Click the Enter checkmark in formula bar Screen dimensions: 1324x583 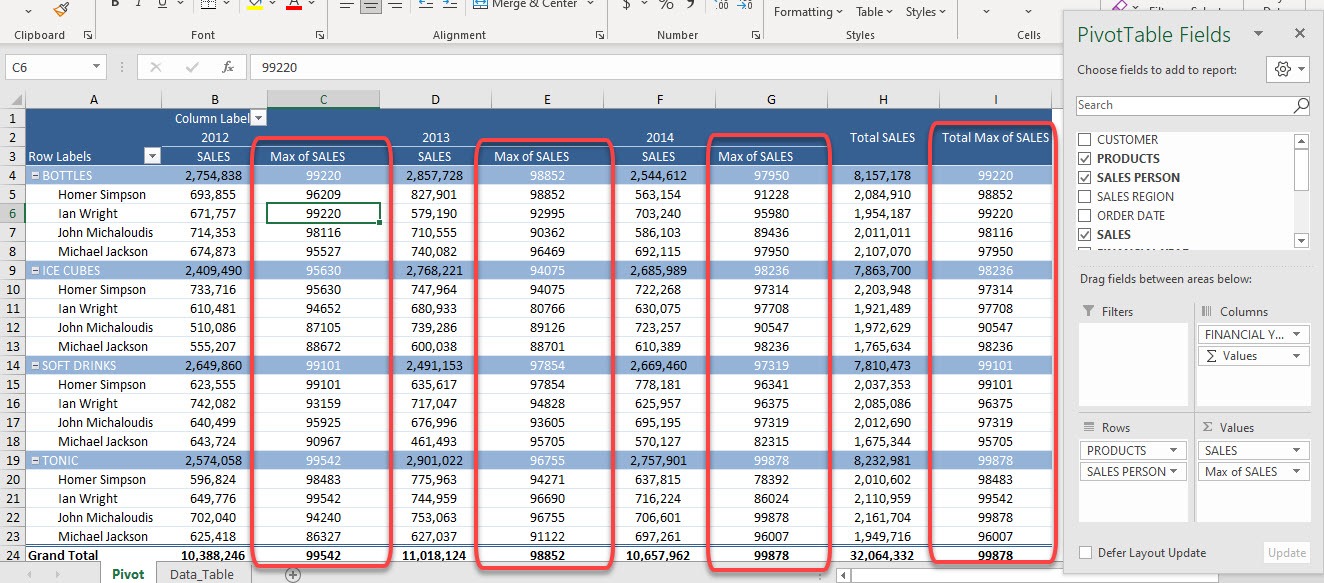[x=191, y=67]
